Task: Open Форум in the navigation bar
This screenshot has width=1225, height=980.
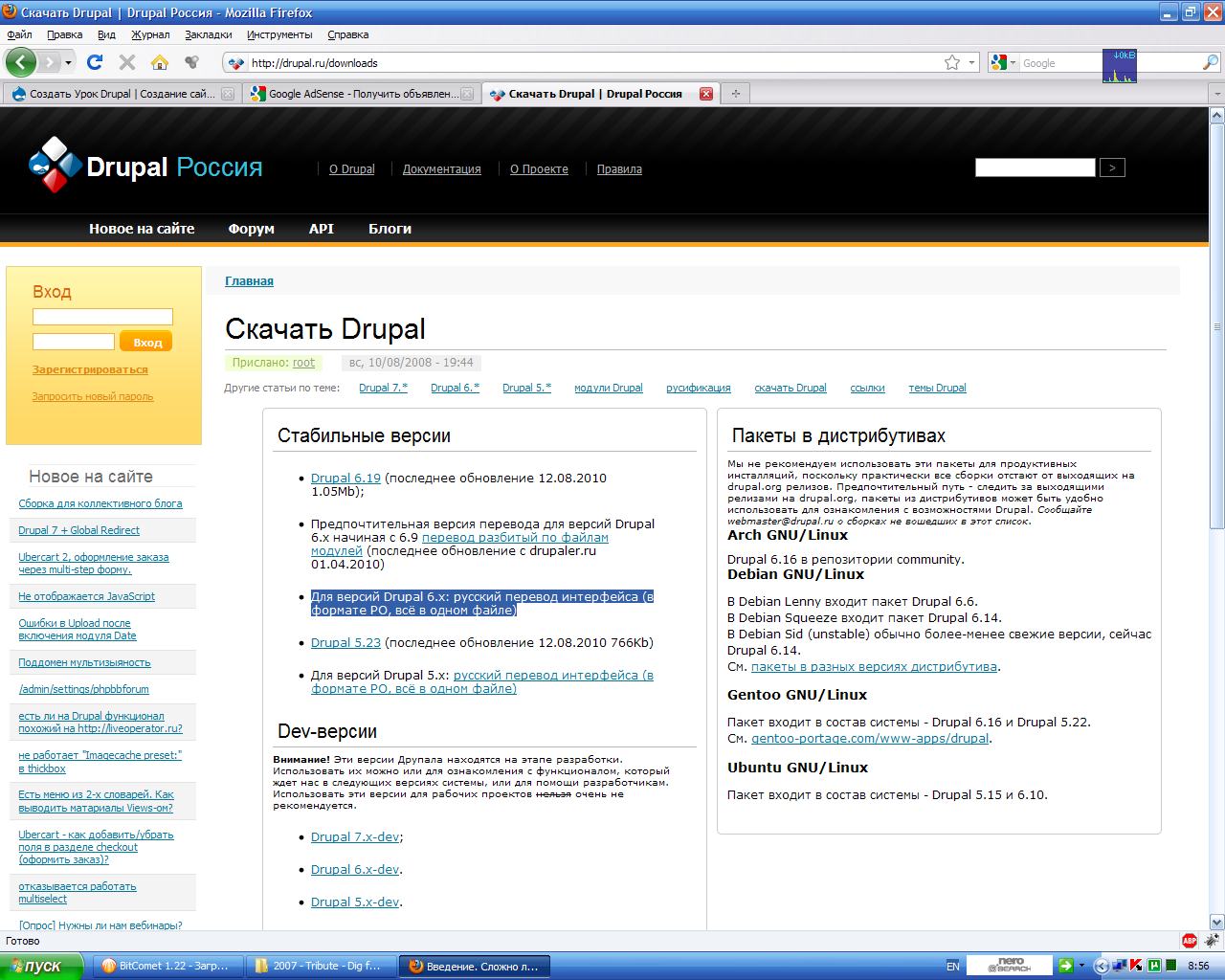Action: [x=251, y=229]
